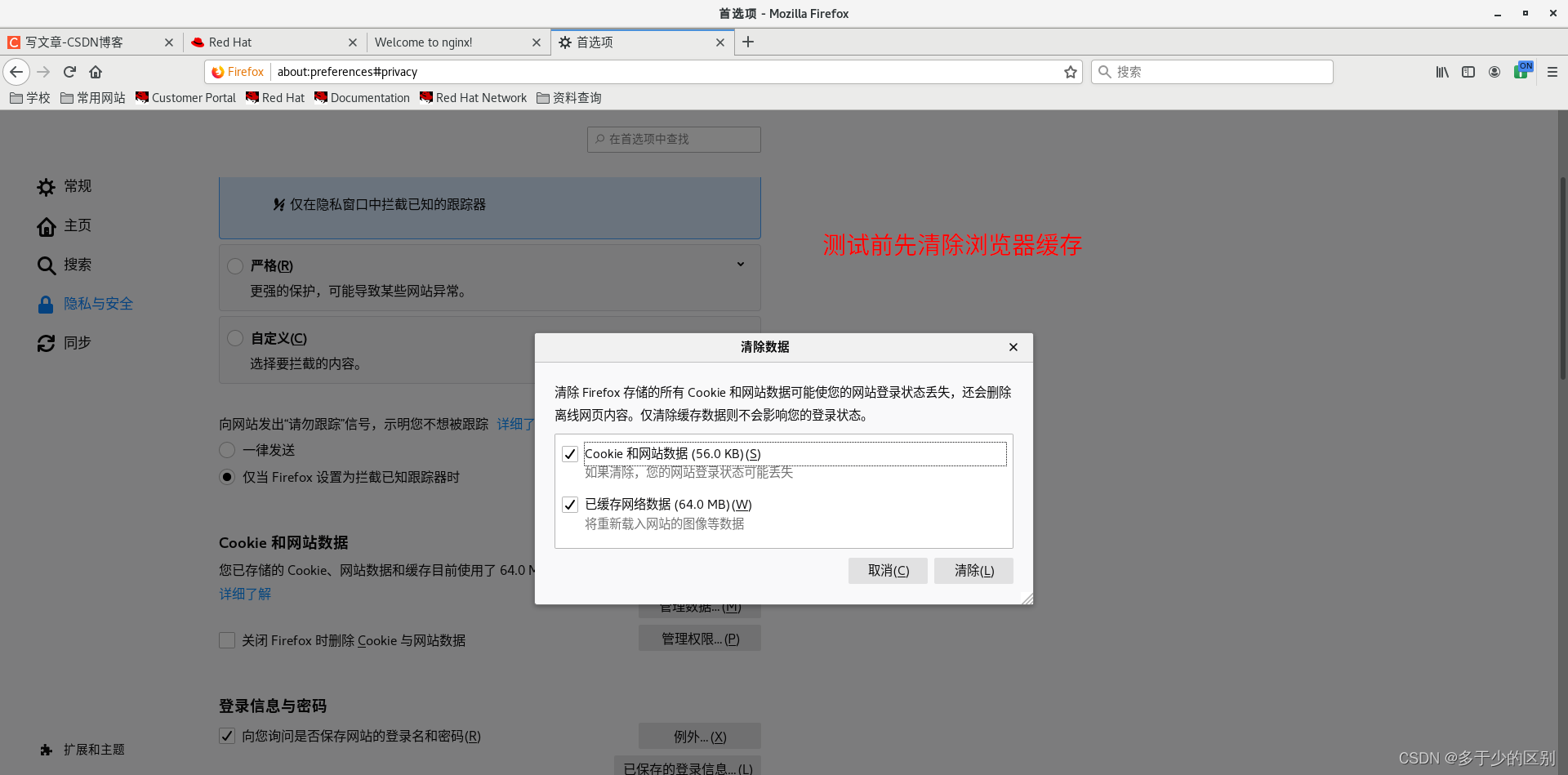Image resolution: width=1568 pixels, height=775 pixels.
Task: Open Red Hat bookmark in bookmarks bar
Action: 275,98
